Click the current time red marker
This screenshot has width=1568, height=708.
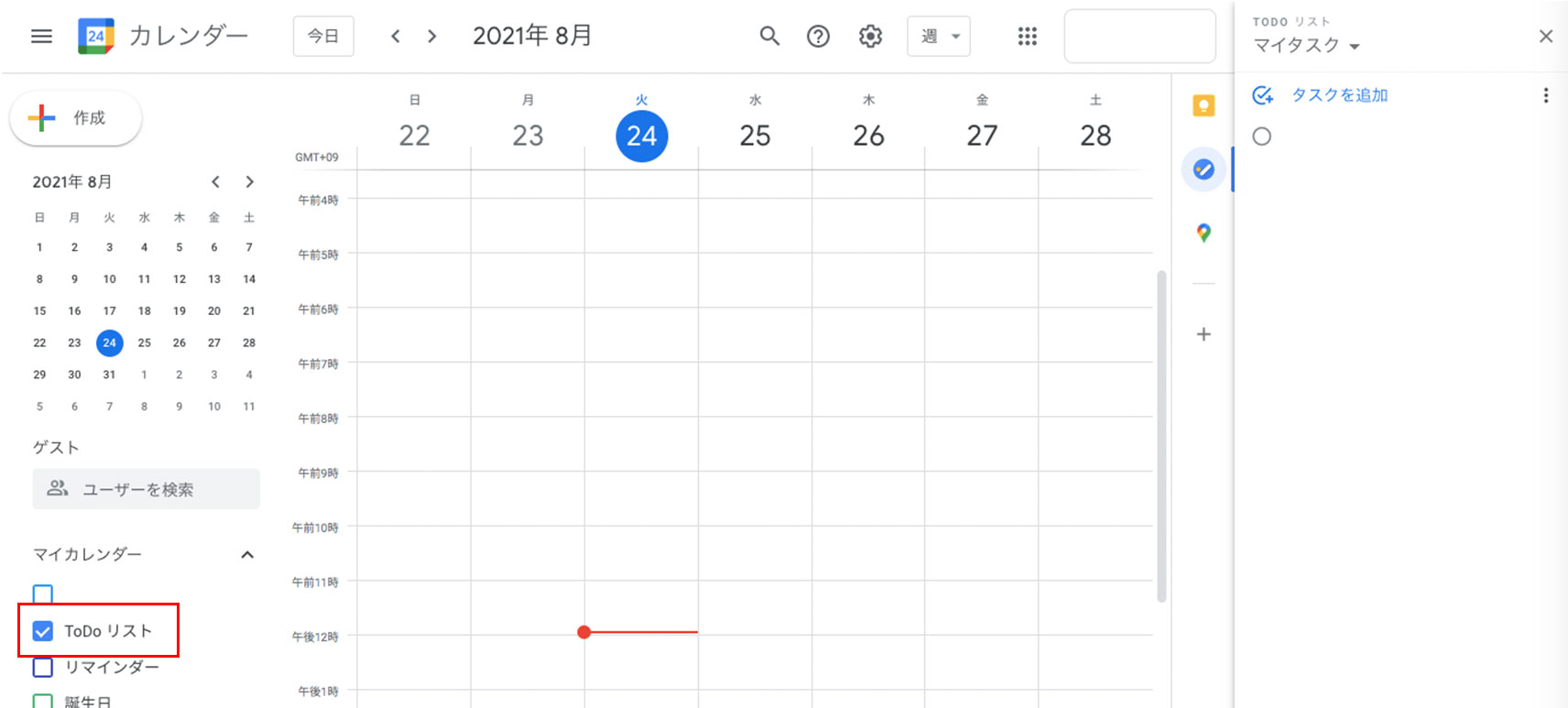point(584,632)
